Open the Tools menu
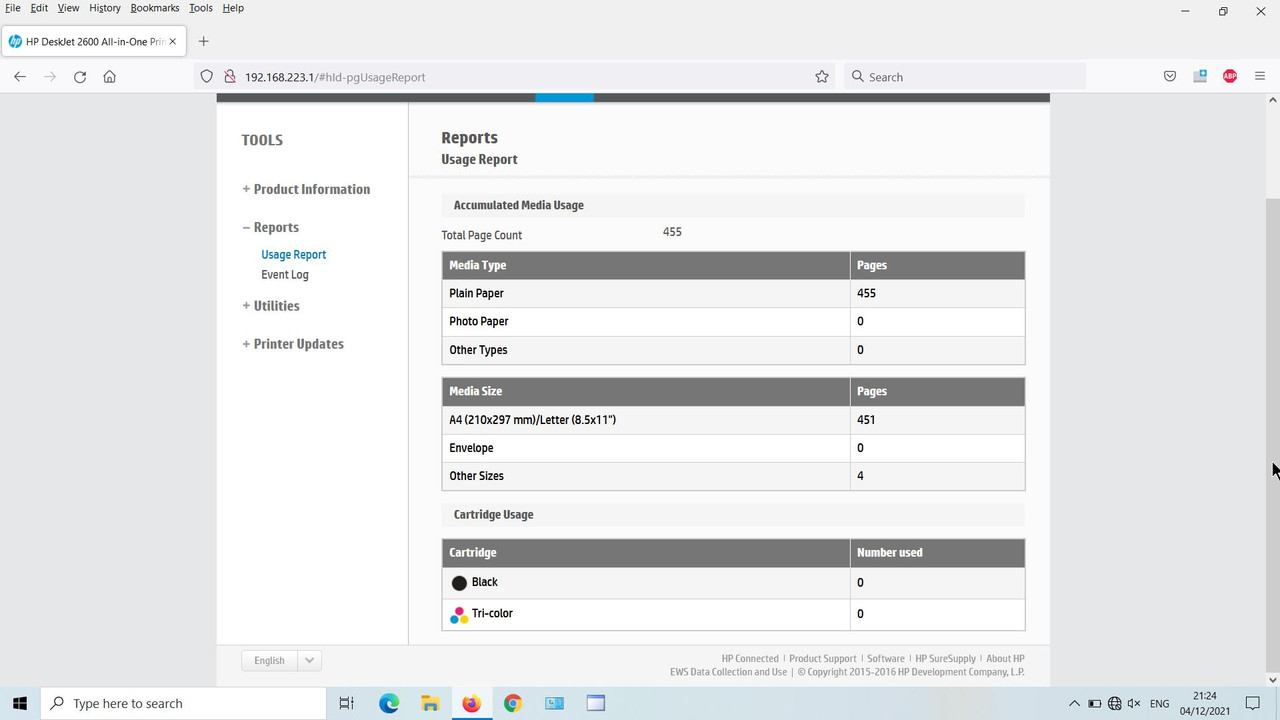Screen dimensions: 1280x720 201,8
